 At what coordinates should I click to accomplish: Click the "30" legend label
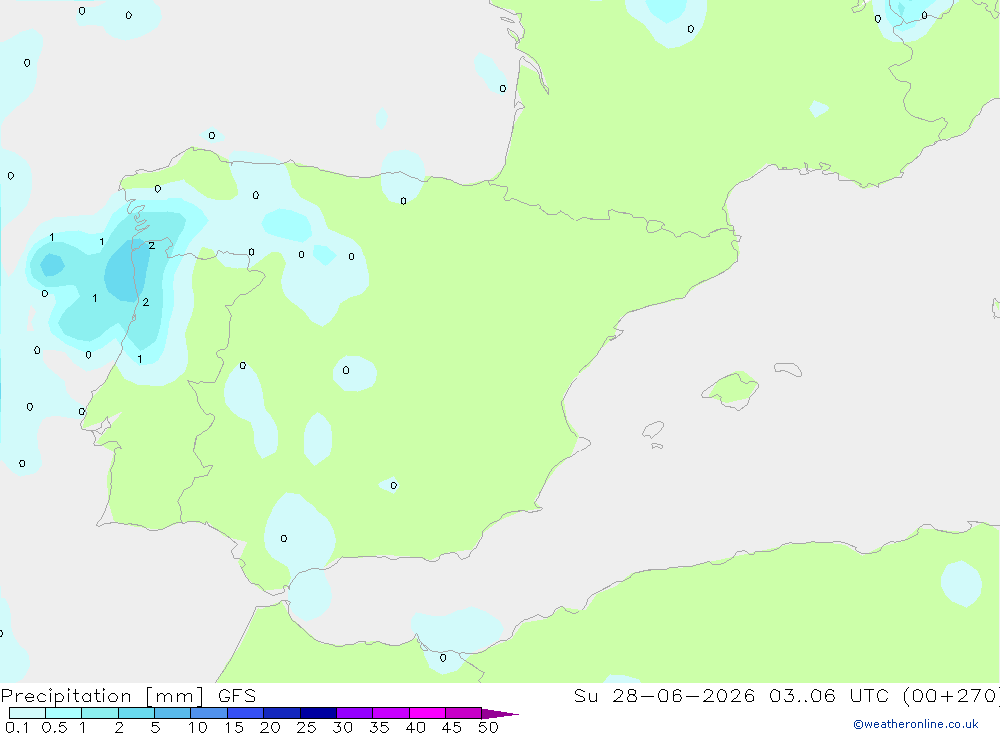[x=343, y=727]
